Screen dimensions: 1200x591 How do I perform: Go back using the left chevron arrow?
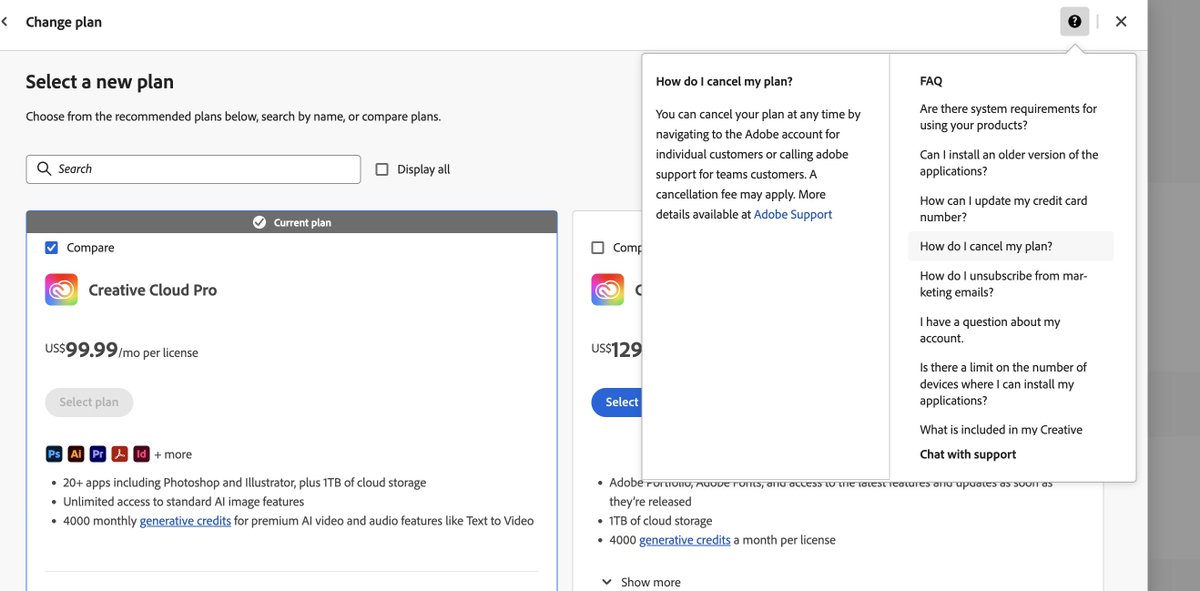pyautogui.click(x=5, y=21)
